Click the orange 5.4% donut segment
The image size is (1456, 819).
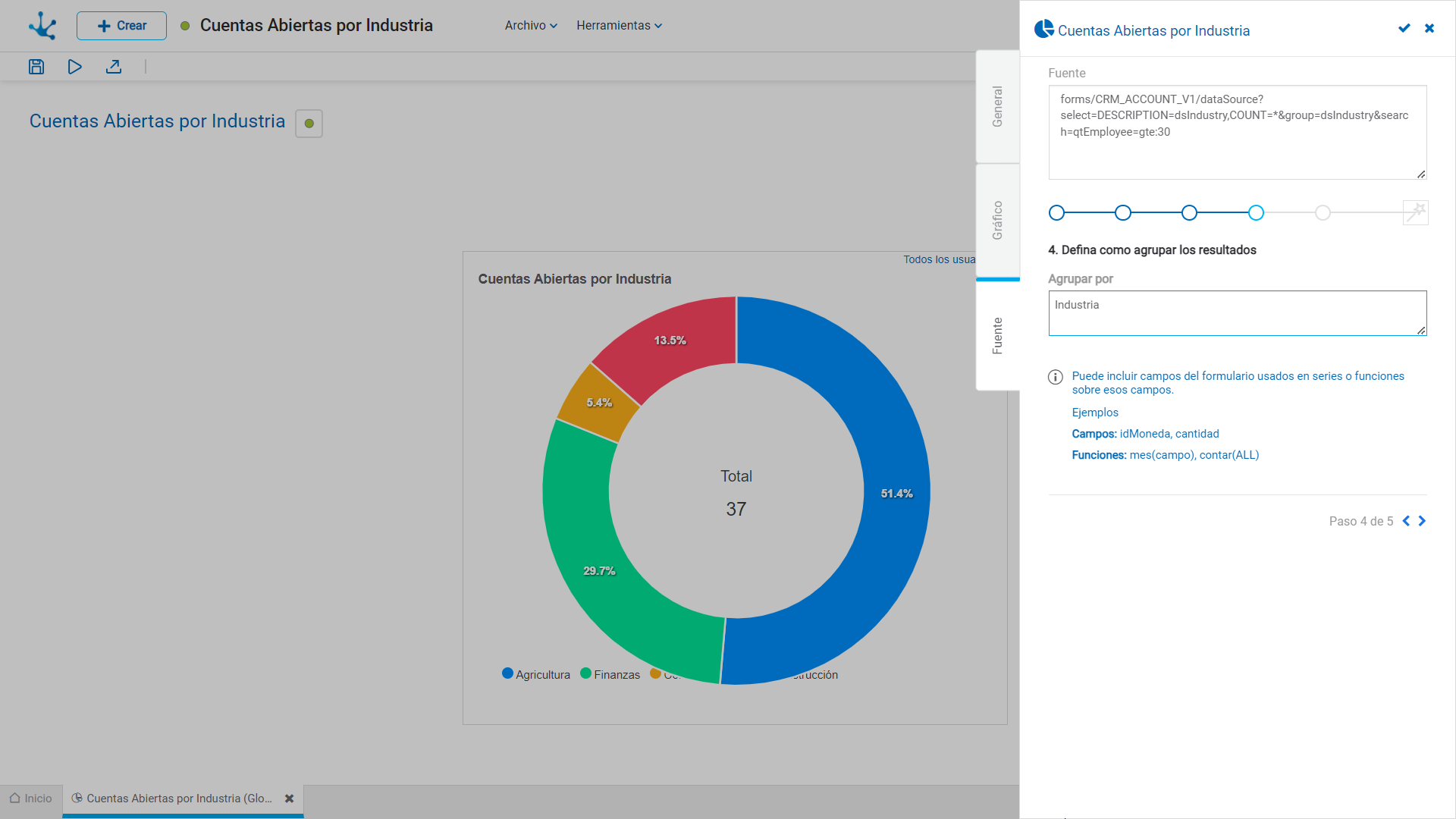(598, 403)
